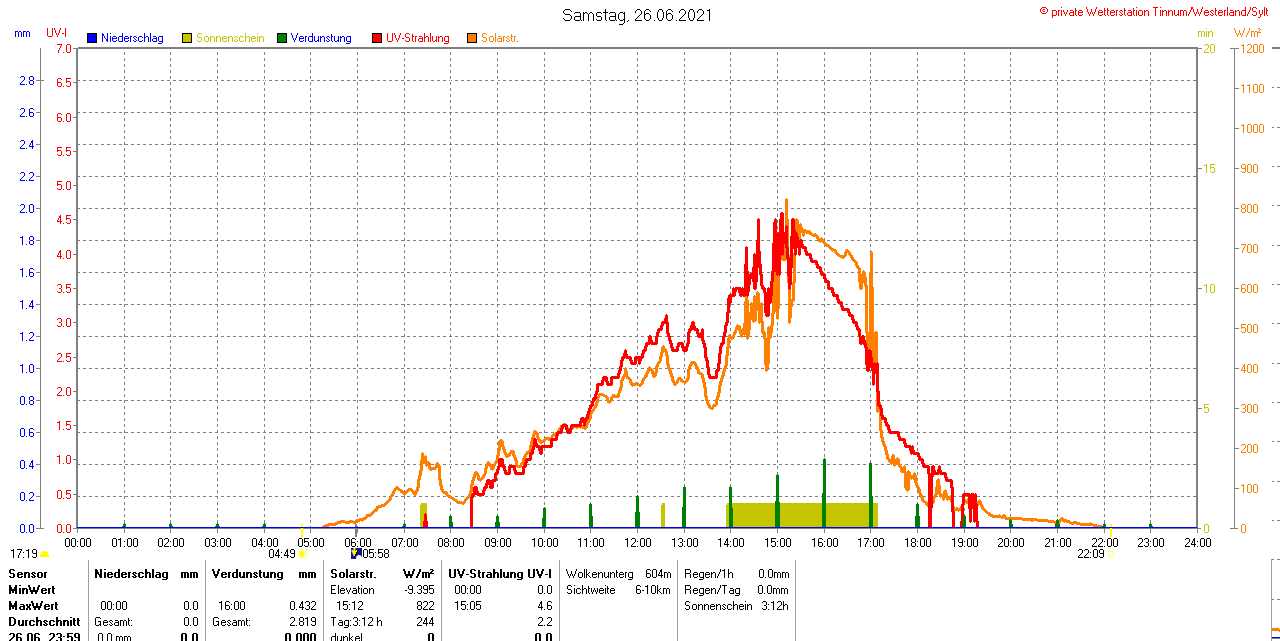Click the UV-Strahlung legend text
The image size is (1280, 641).
(x=417, y=38)
